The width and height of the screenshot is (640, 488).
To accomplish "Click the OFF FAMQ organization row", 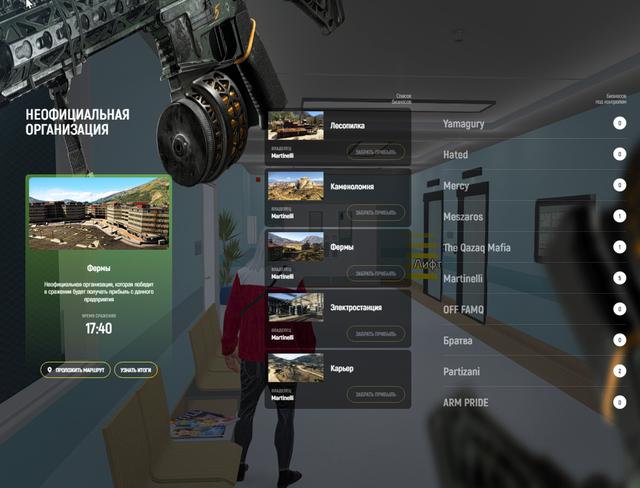I will click(535, 309).
